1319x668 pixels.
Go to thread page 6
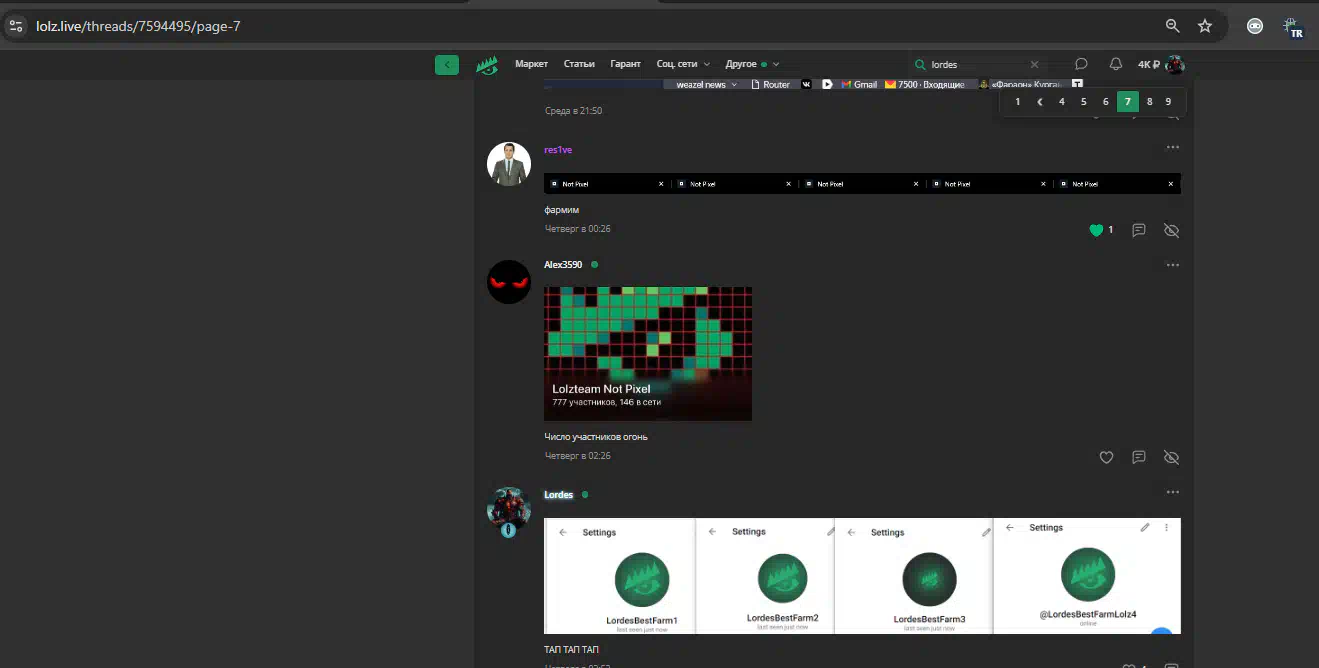tap(1106, 101)
